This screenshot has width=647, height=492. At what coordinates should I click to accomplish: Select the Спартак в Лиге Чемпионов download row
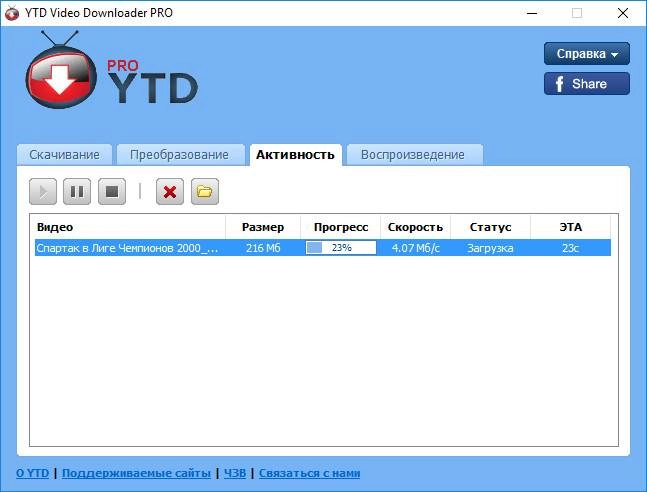pos(323,248)
